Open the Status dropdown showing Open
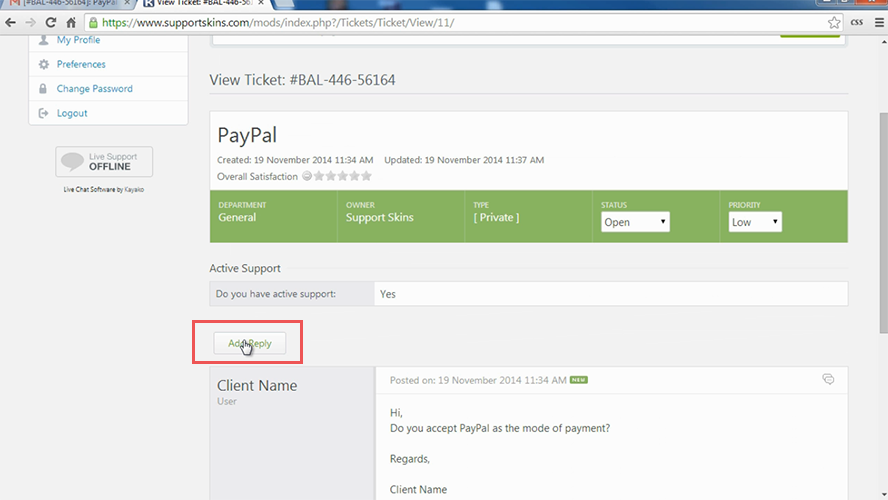The image size is (888, 500). [x=635, y=222]
